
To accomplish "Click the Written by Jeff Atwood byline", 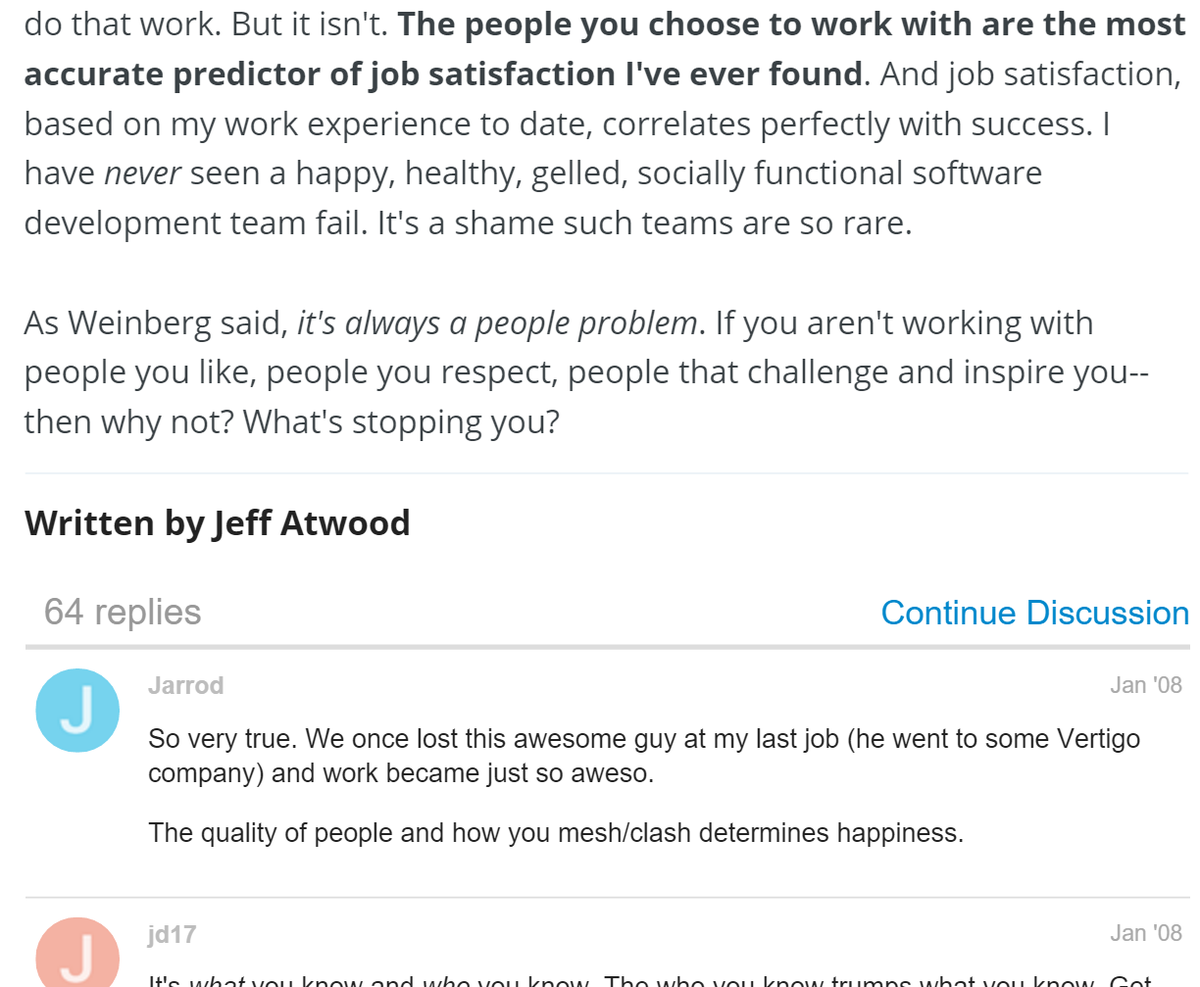I will [x=217, y=522].
